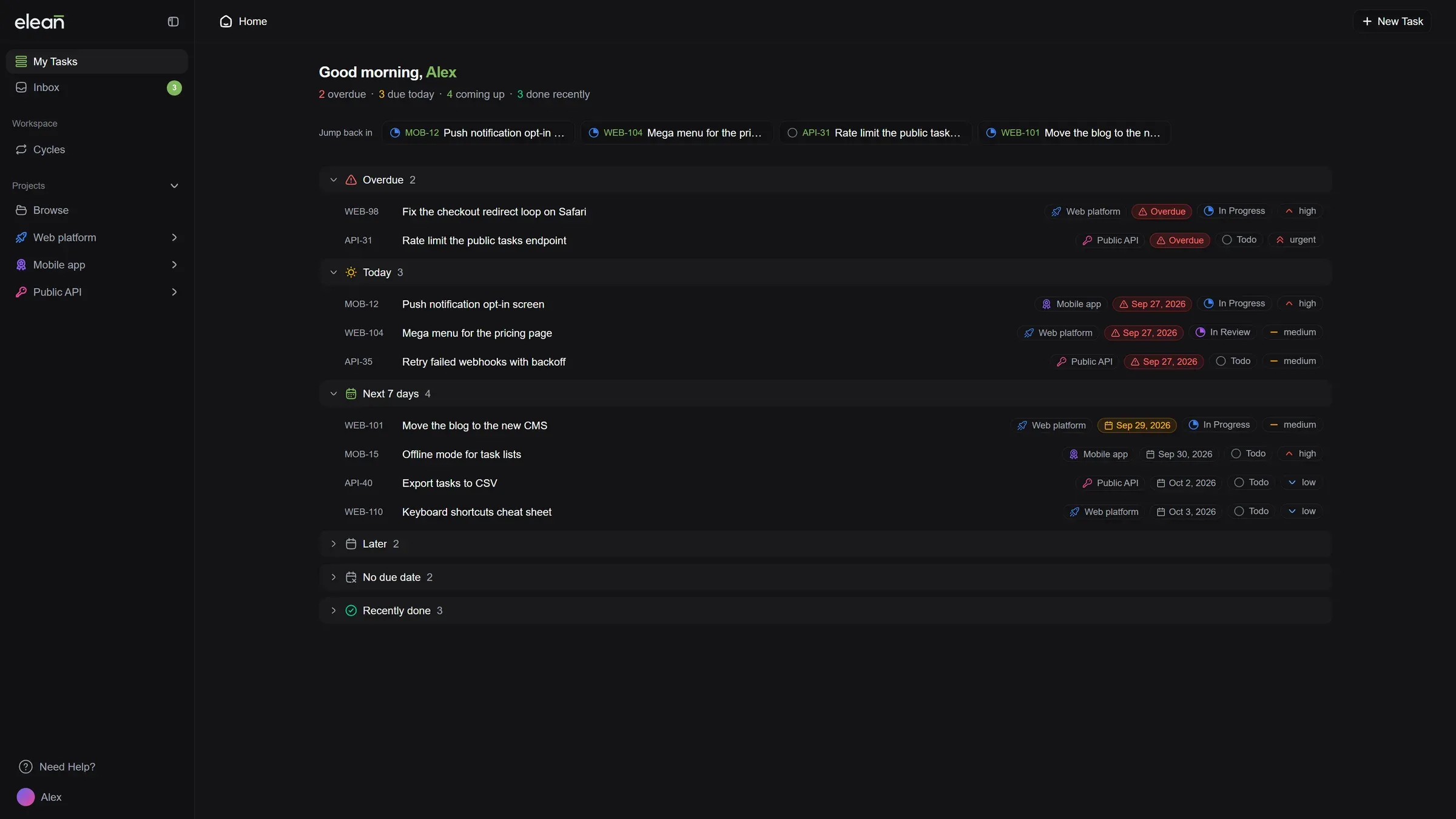Collapse the Overdue section chevron
Viewport: 1456px width, 819px height.
tap(333, 180)
